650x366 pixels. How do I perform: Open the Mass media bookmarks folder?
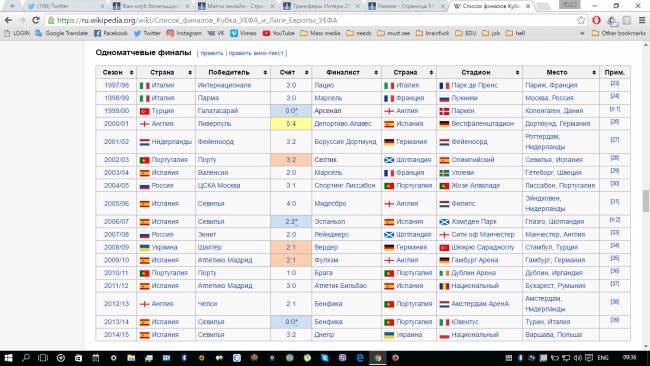tap(320, 33)
